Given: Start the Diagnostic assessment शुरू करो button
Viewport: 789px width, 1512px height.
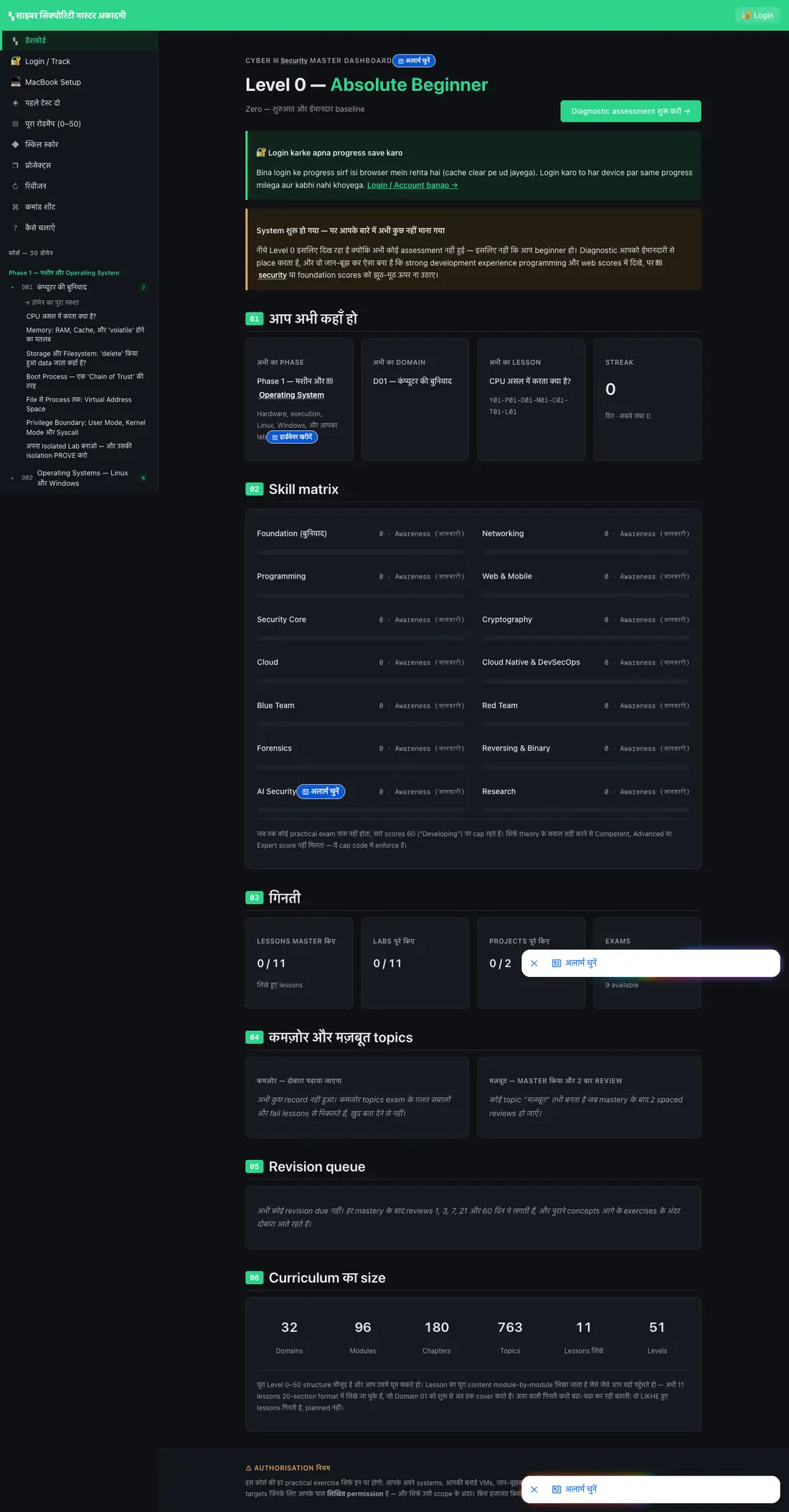Looking at the screenshot, I should pos(630,111).
